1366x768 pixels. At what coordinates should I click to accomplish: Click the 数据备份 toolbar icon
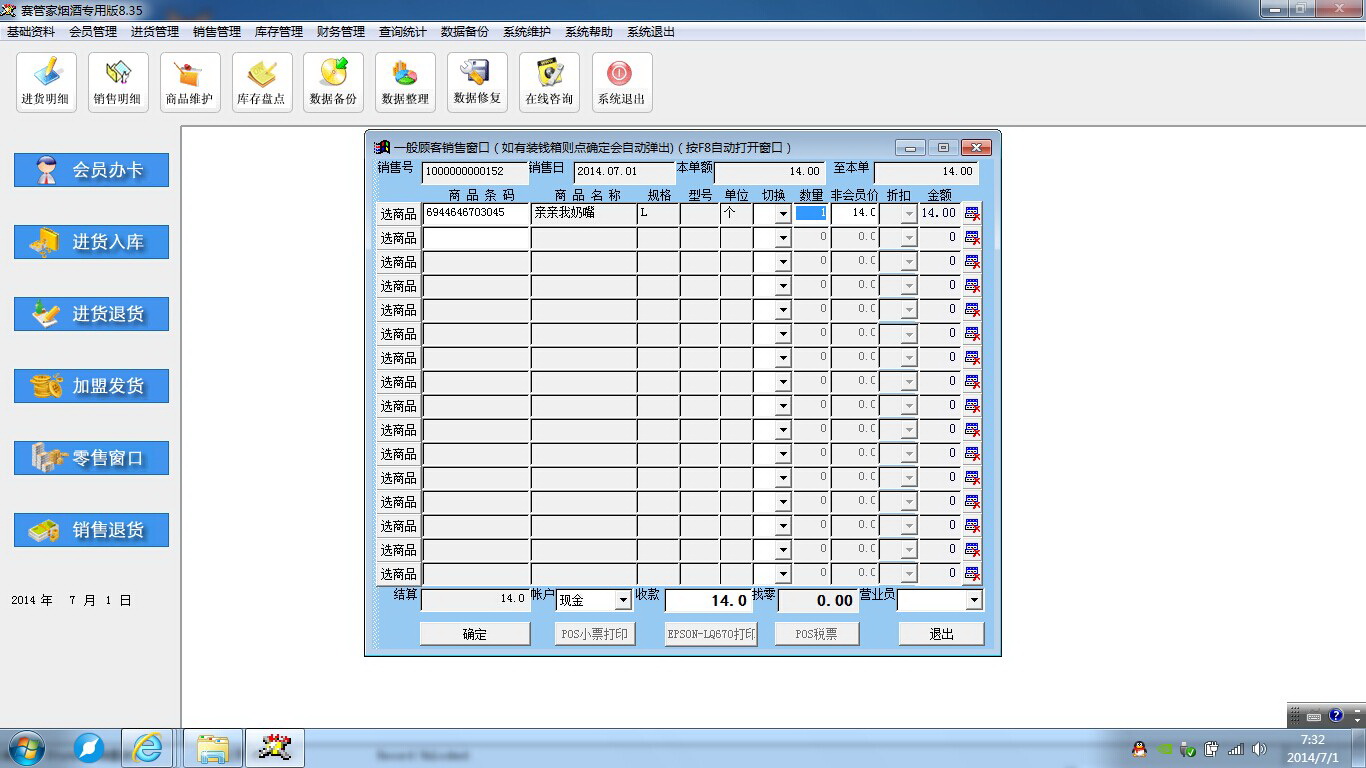click(x=334, y=82)
